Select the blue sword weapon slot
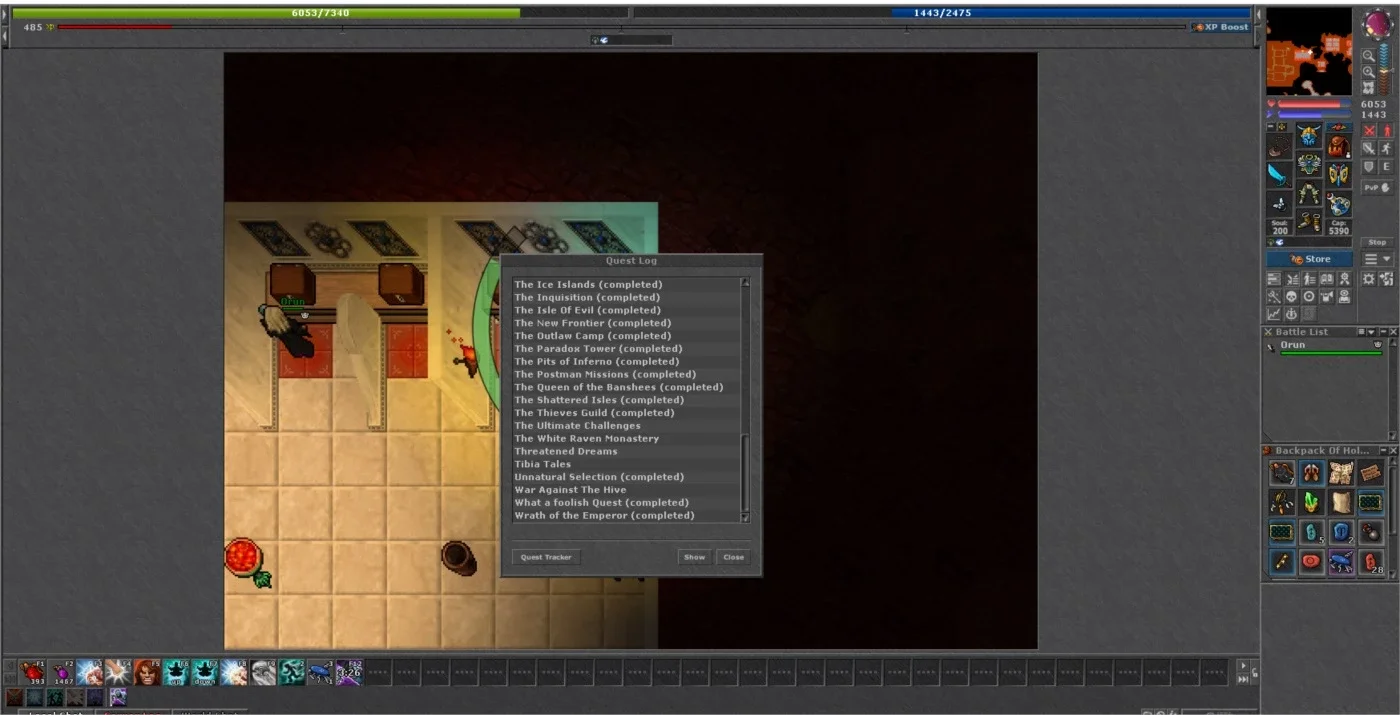1400x715 pixels. (1279, 174)
